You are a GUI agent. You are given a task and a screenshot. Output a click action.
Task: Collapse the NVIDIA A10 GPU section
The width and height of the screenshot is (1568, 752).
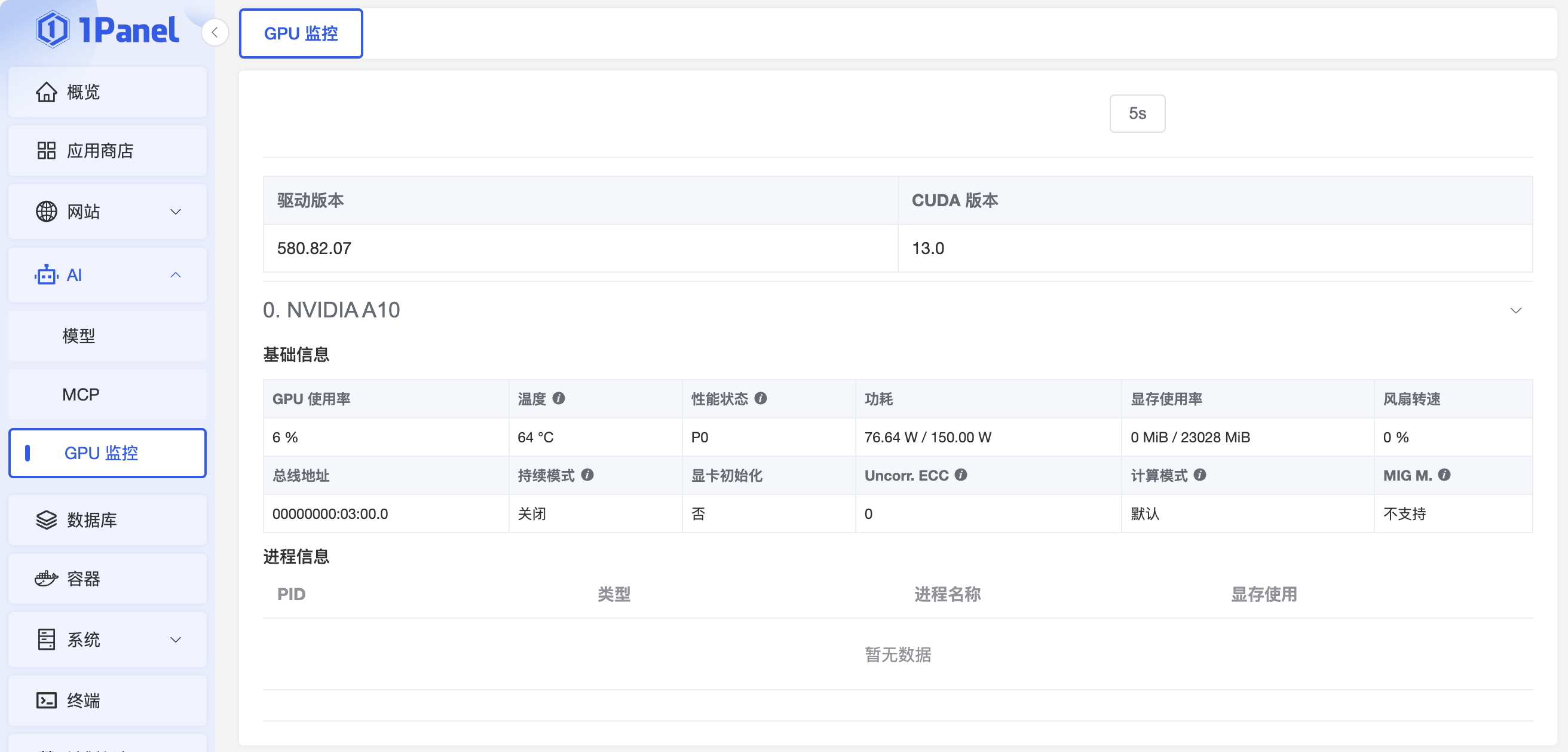click(x=1515, y=310)
